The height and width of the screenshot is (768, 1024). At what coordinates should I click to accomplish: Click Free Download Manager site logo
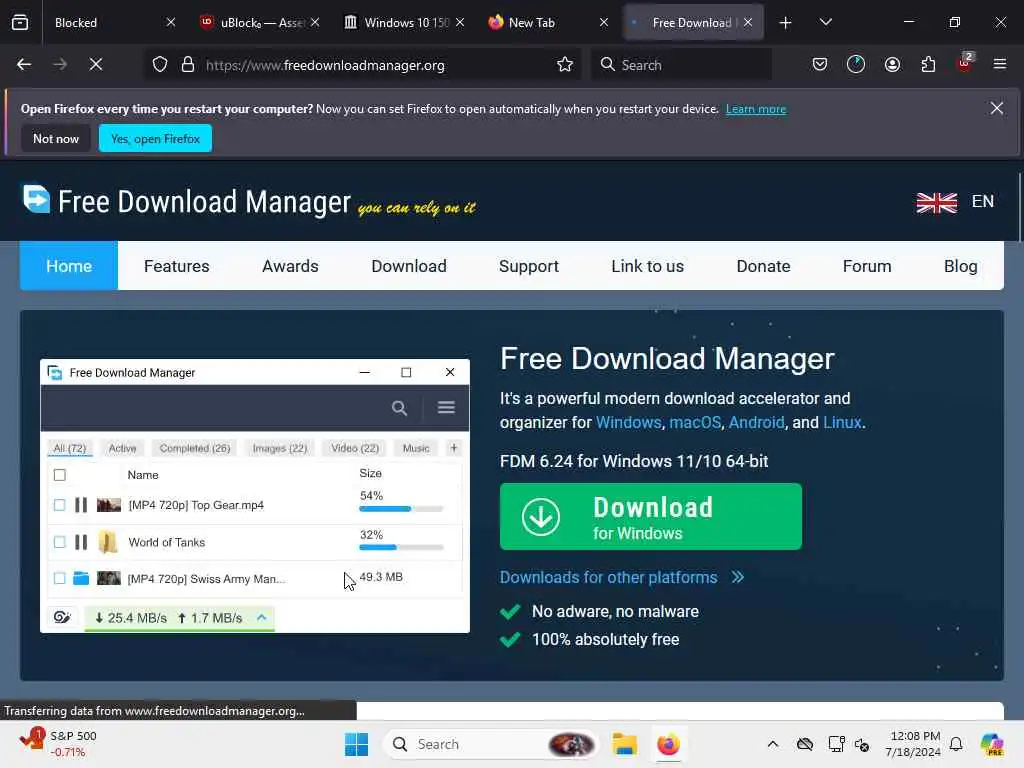point(36,199)
